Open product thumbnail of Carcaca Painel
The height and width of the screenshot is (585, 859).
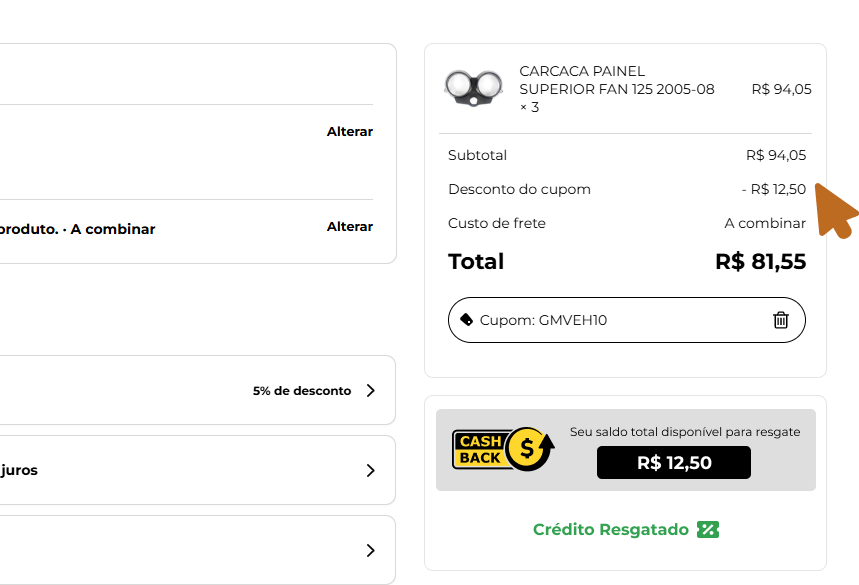(473, 88)
